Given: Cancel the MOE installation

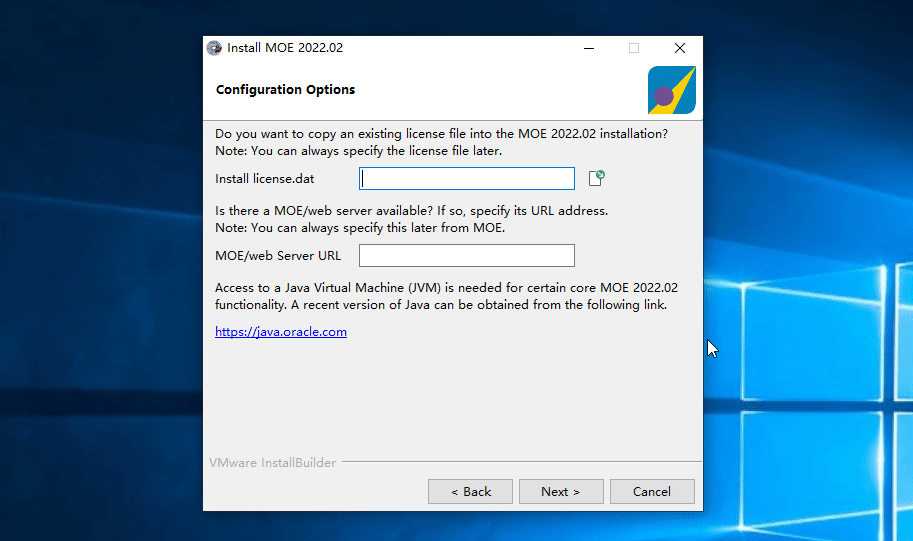Looking at the screenshot, I should click(652, 492).
